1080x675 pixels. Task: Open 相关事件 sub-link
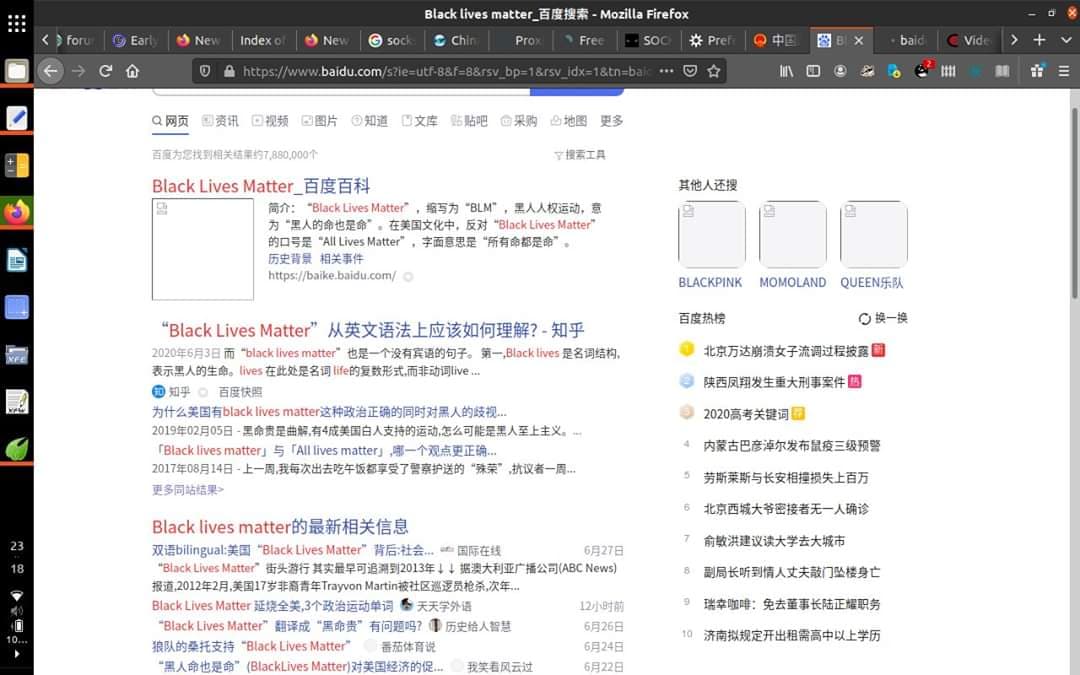click(x=342, y=259)
